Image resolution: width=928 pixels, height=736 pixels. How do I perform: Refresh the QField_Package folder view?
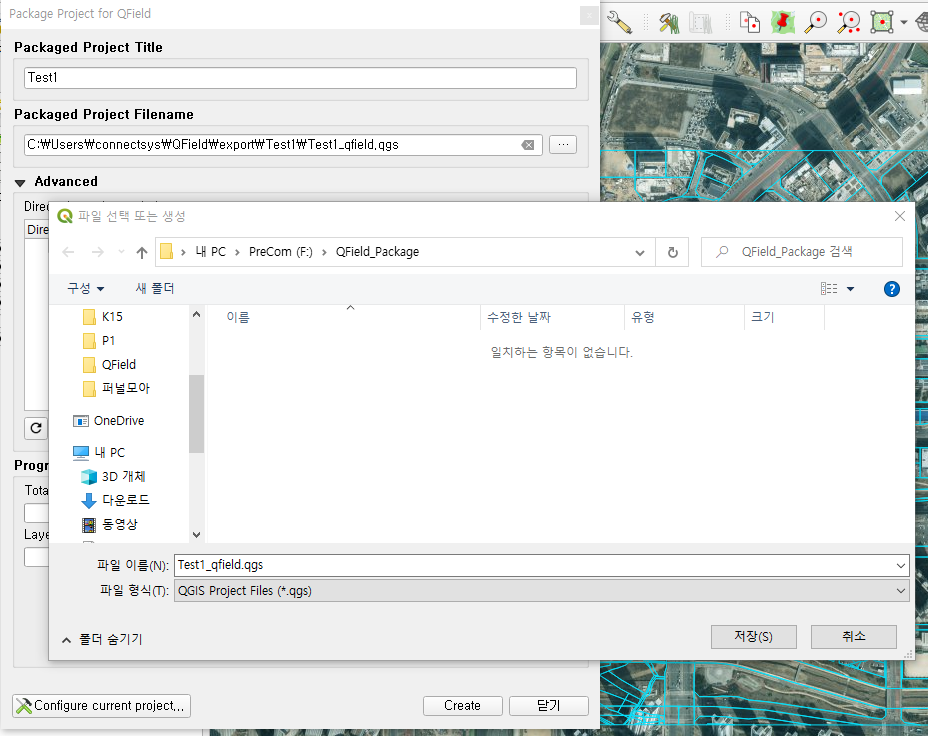(x=672, y=253)
